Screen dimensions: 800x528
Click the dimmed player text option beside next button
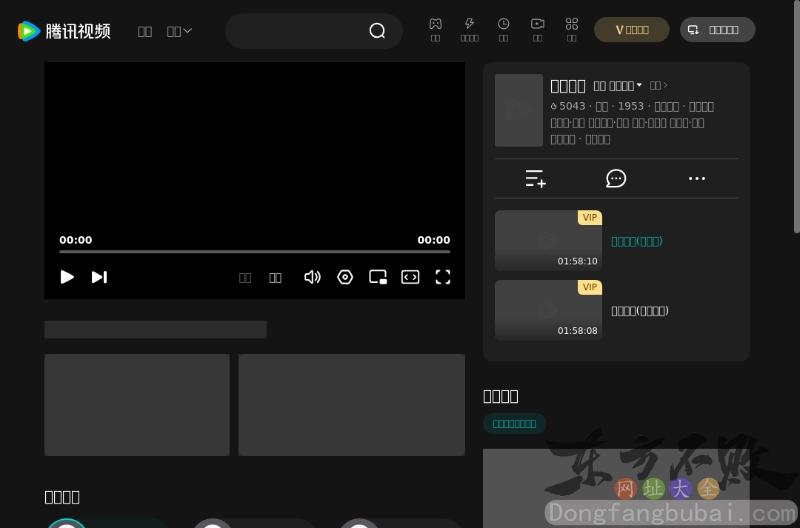click(245, 278)
